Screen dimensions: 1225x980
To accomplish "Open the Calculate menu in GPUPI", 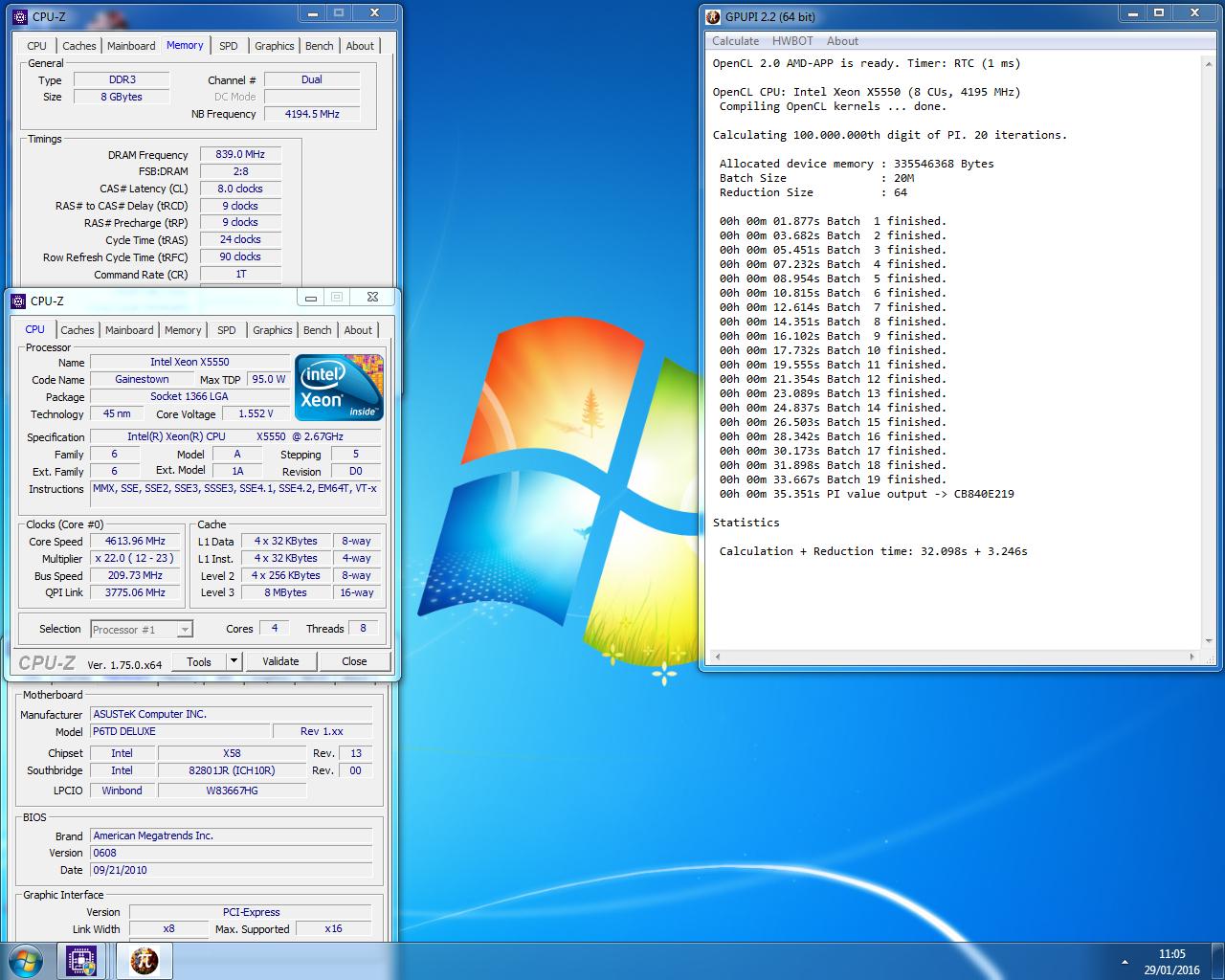I will click(736, 41).
